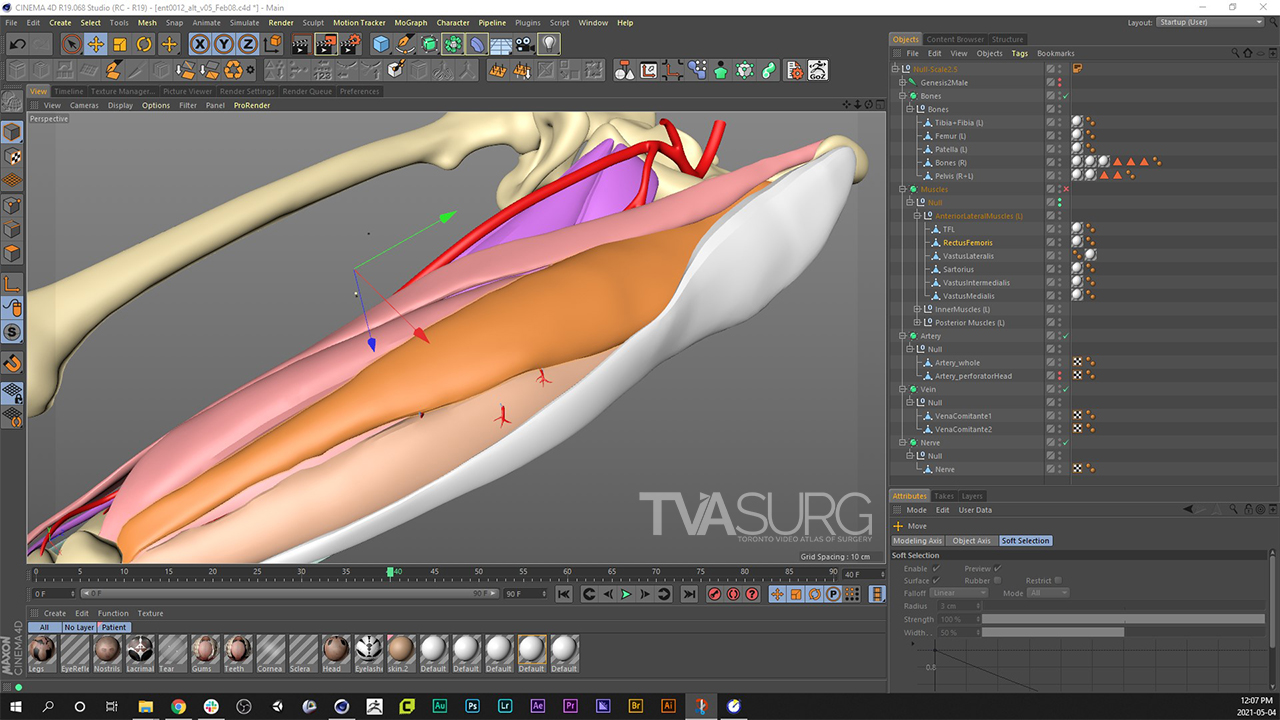Open the Layout Startup (User) dropdown
This screenshot has width=1280, height=720.
point(1210,22)
